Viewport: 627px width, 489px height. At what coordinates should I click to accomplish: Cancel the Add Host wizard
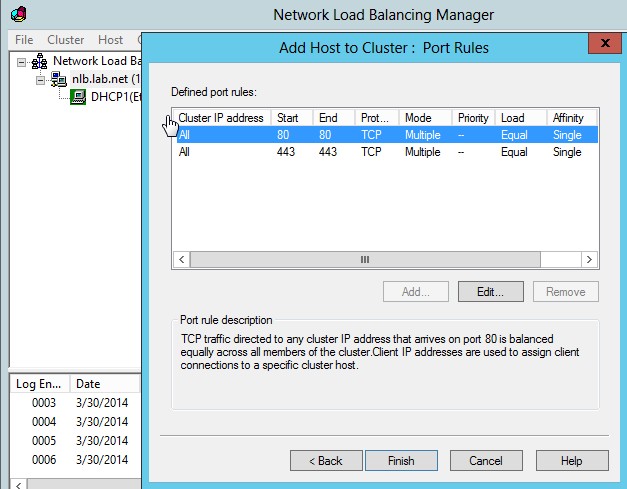pos(486,461)
